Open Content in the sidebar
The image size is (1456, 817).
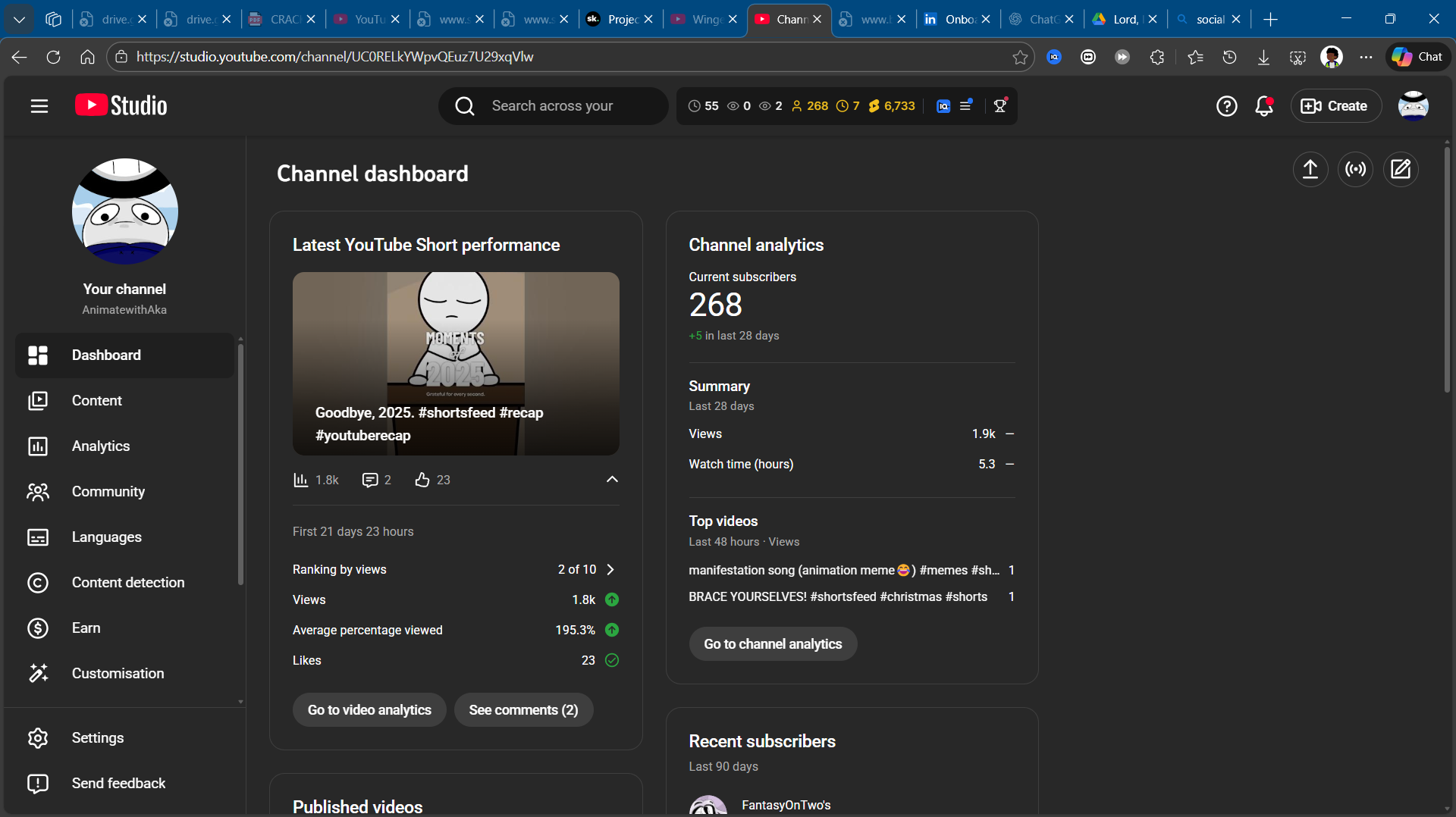point(124,401)
